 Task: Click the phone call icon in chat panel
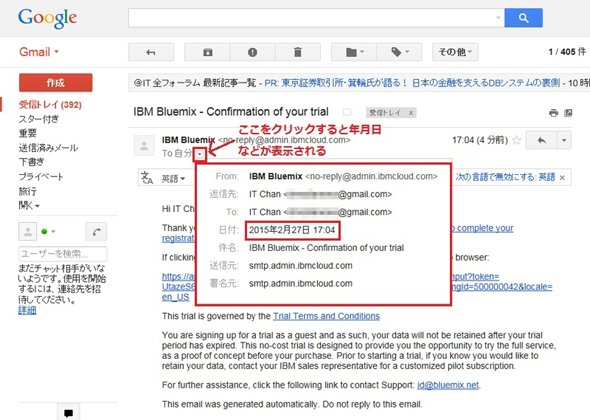(x=96, y=231)
